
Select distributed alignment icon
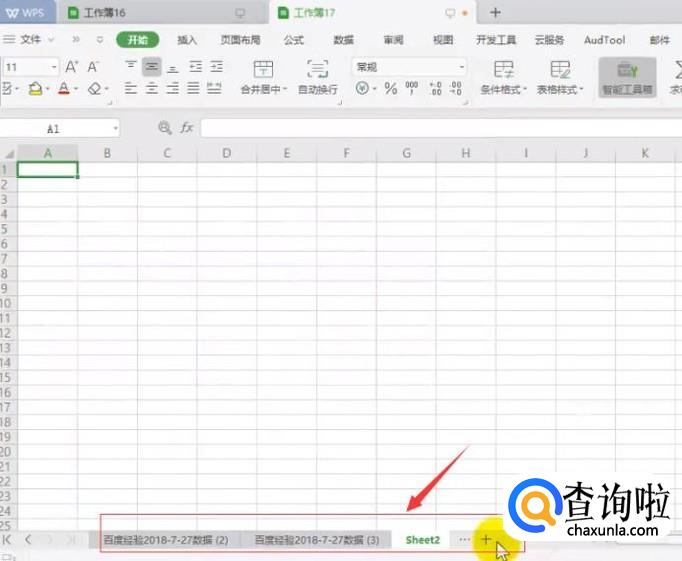click(214, 89)
